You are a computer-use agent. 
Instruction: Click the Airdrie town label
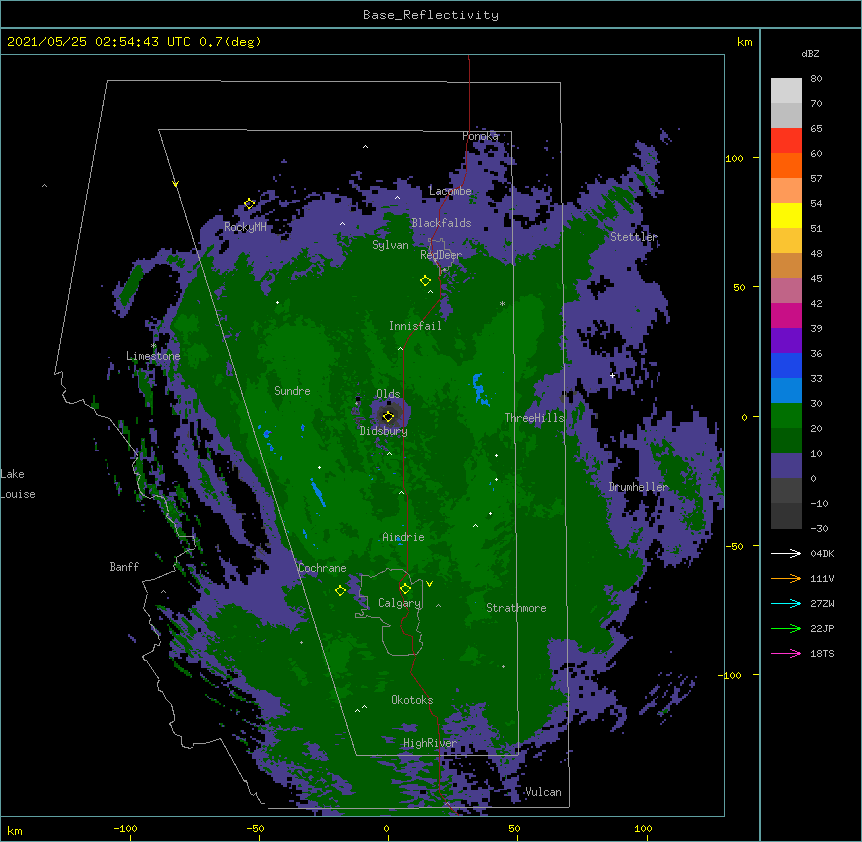(403, 537)
